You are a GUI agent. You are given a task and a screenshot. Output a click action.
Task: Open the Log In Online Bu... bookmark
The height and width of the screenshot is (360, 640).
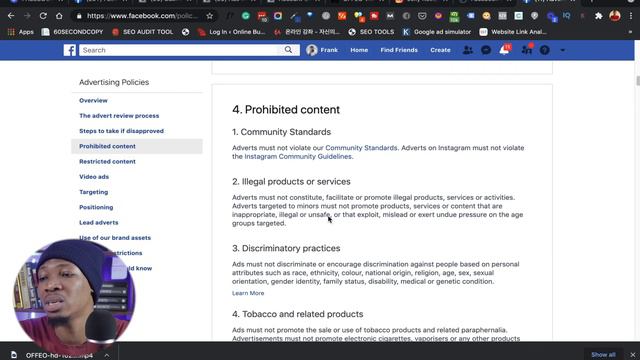click(x=231, y=32)
